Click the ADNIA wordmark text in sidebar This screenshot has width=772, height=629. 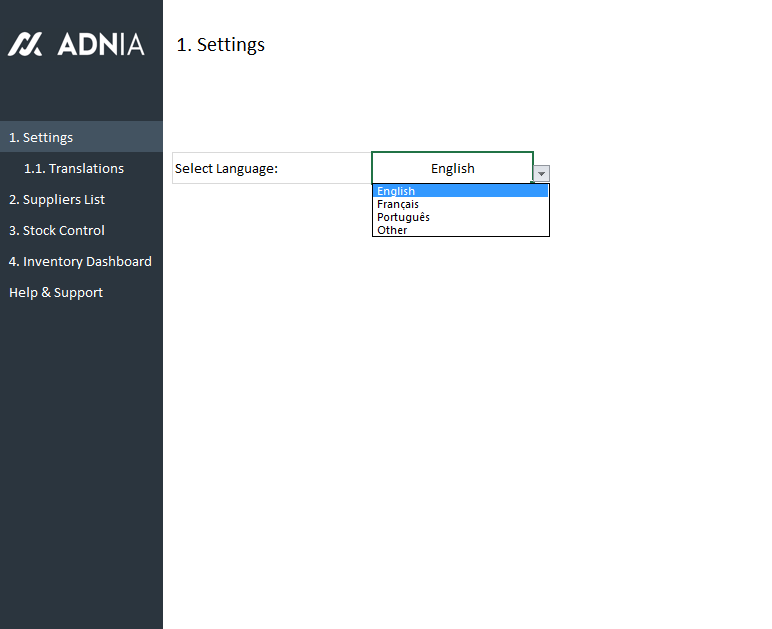(x=101, y=44)
